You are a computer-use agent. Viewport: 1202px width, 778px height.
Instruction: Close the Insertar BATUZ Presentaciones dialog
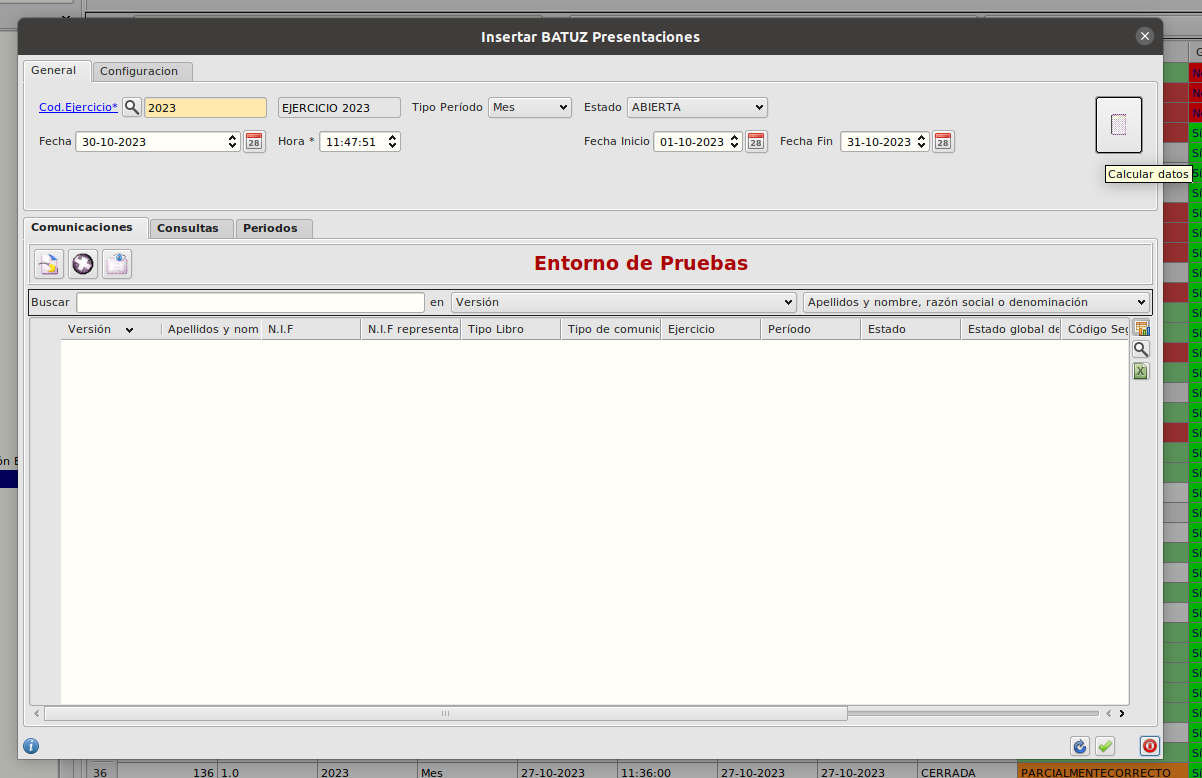point(1145,36)
